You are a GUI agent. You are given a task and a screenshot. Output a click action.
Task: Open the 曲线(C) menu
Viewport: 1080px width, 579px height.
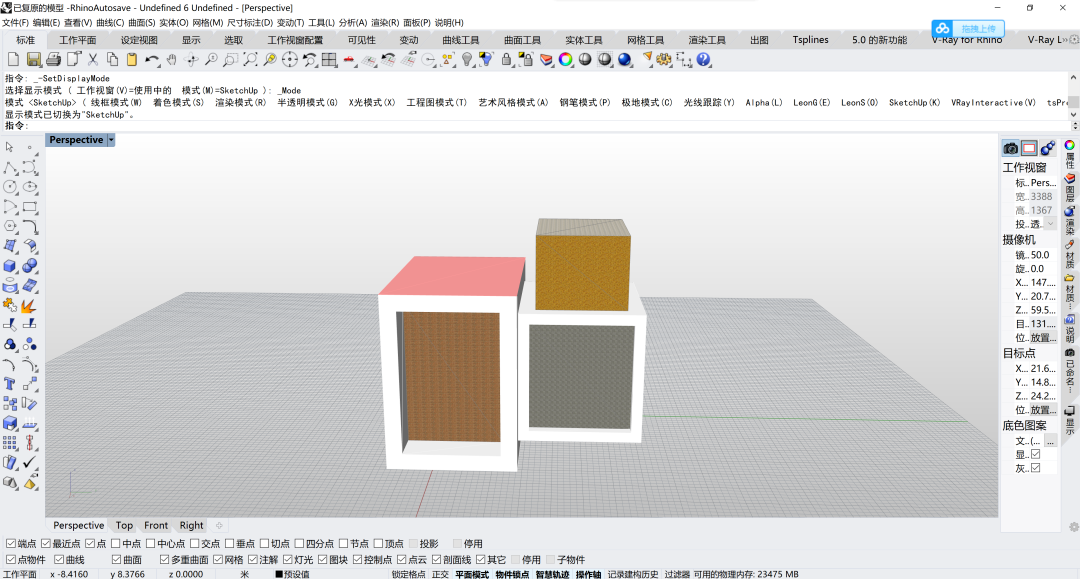coord(110,22)
